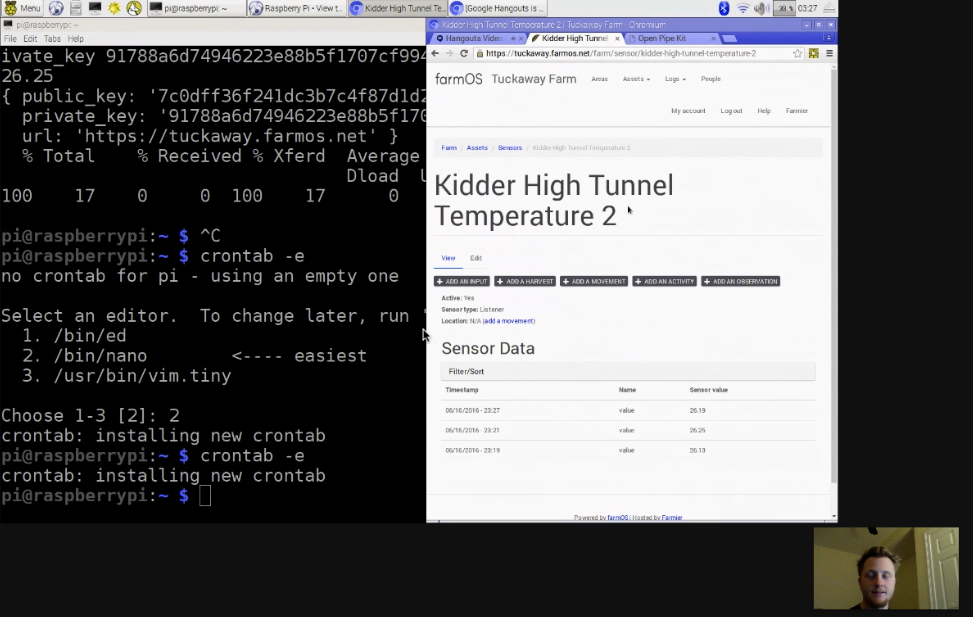
Task: Click the yellow extension icon in Chromium toolbar
Action: [x=814, y=53]
